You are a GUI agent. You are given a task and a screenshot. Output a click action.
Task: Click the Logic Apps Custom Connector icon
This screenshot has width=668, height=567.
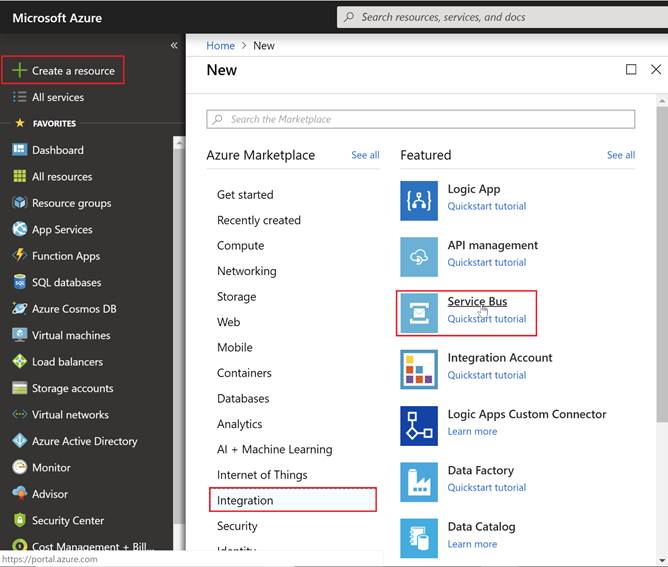pos(419,426)
